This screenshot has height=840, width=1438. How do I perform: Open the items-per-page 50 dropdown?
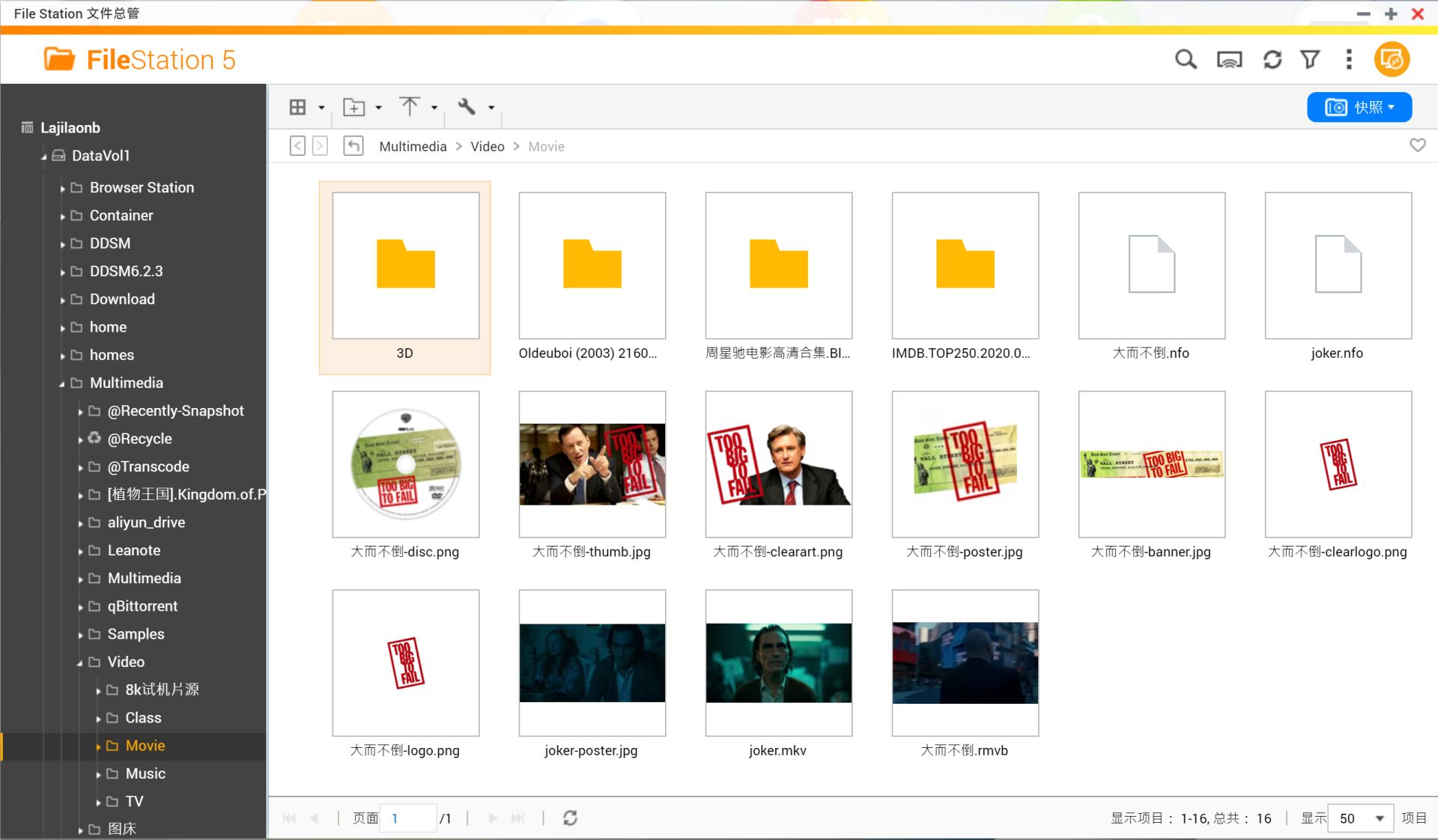point(1361,818)
